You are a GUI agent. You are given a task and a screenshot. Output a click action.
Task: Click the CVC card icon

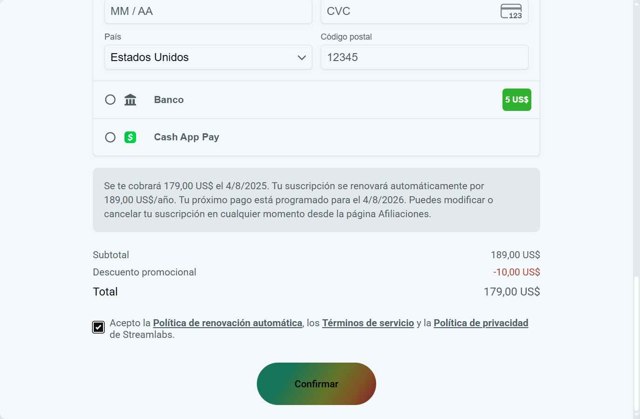click(511, 11)
